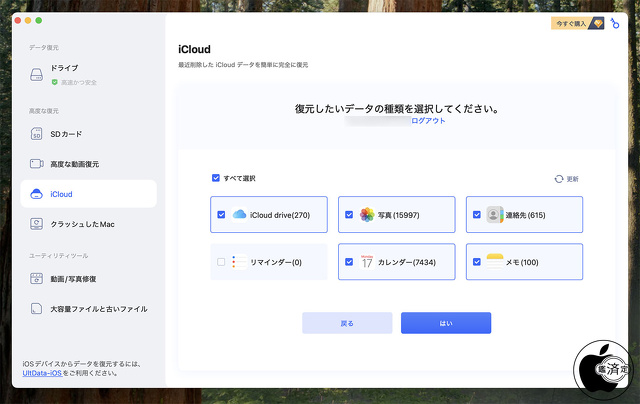Click the Photos flower icon

367,215
